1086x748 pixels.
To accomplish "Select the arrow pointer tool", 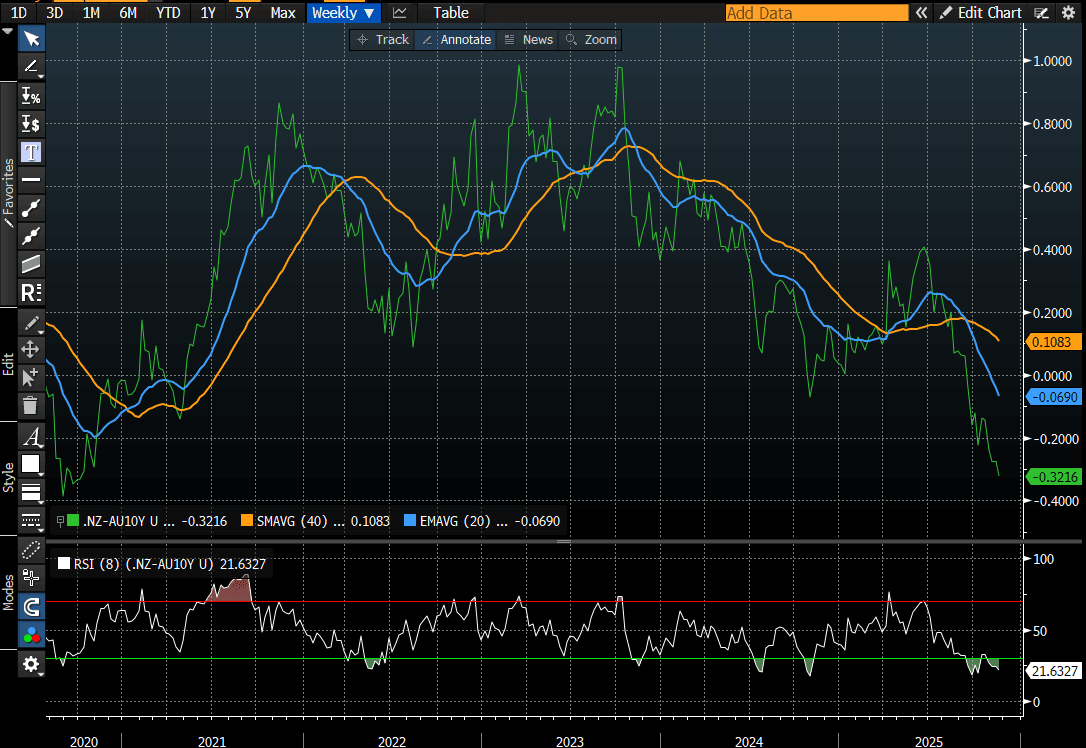I will 32,38.
